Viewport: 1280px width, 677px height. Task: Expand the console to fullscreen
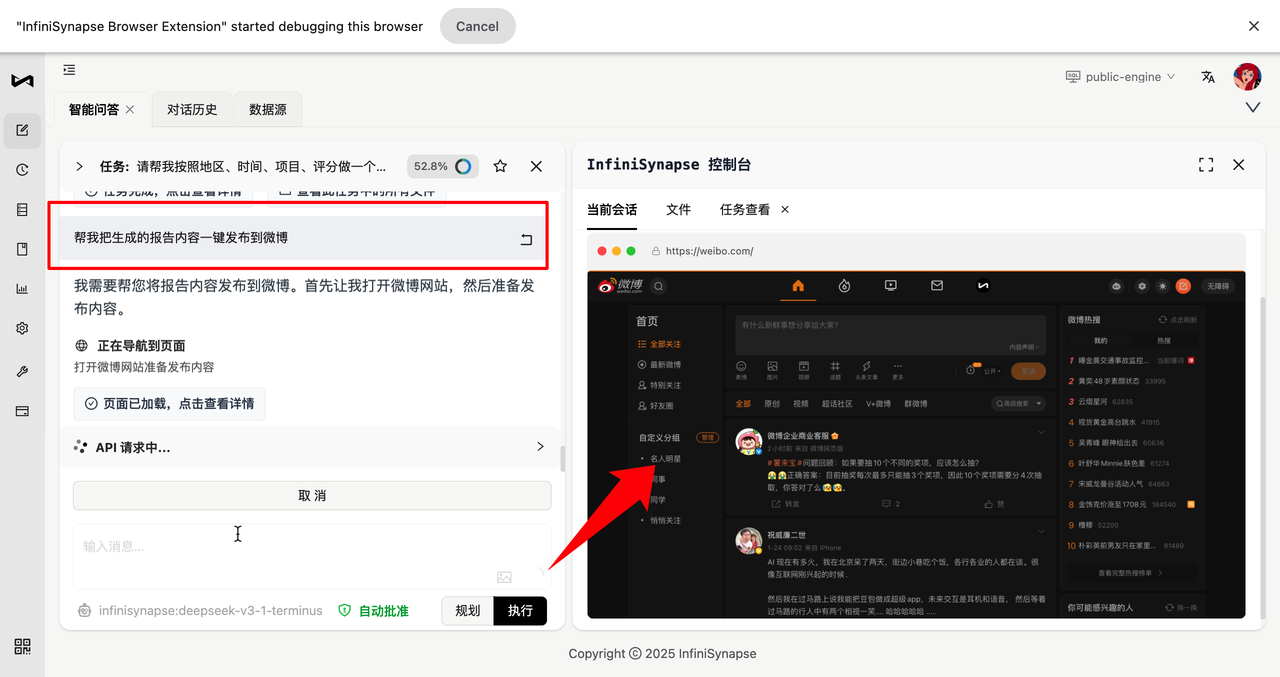click(x=1206, y=165)
